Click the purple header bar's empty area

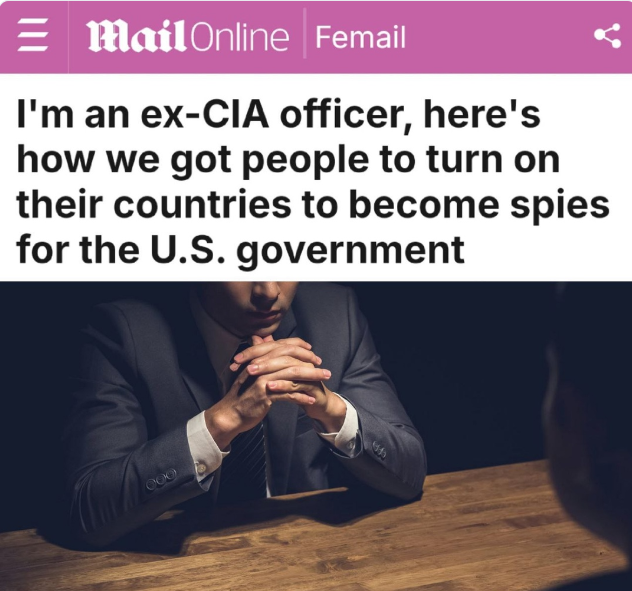pos(498,37)
